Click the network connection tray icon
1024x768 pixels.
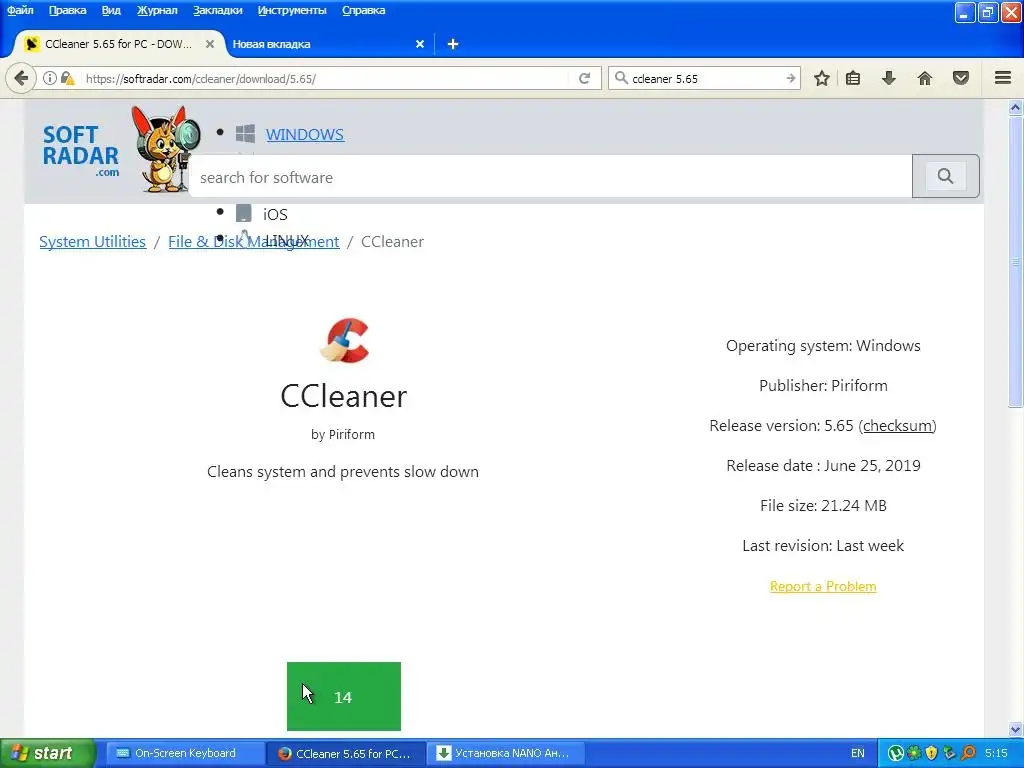coord(950,753)
